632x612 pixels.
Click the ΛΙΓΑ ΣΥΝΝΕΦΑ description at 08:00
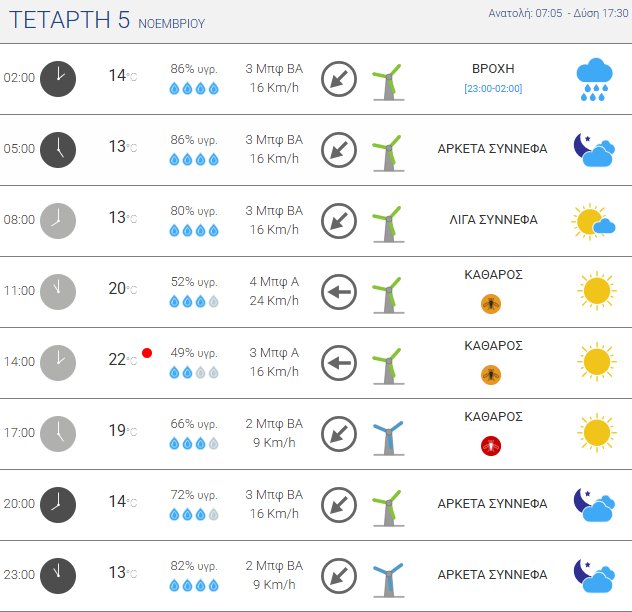coord(493,220)
